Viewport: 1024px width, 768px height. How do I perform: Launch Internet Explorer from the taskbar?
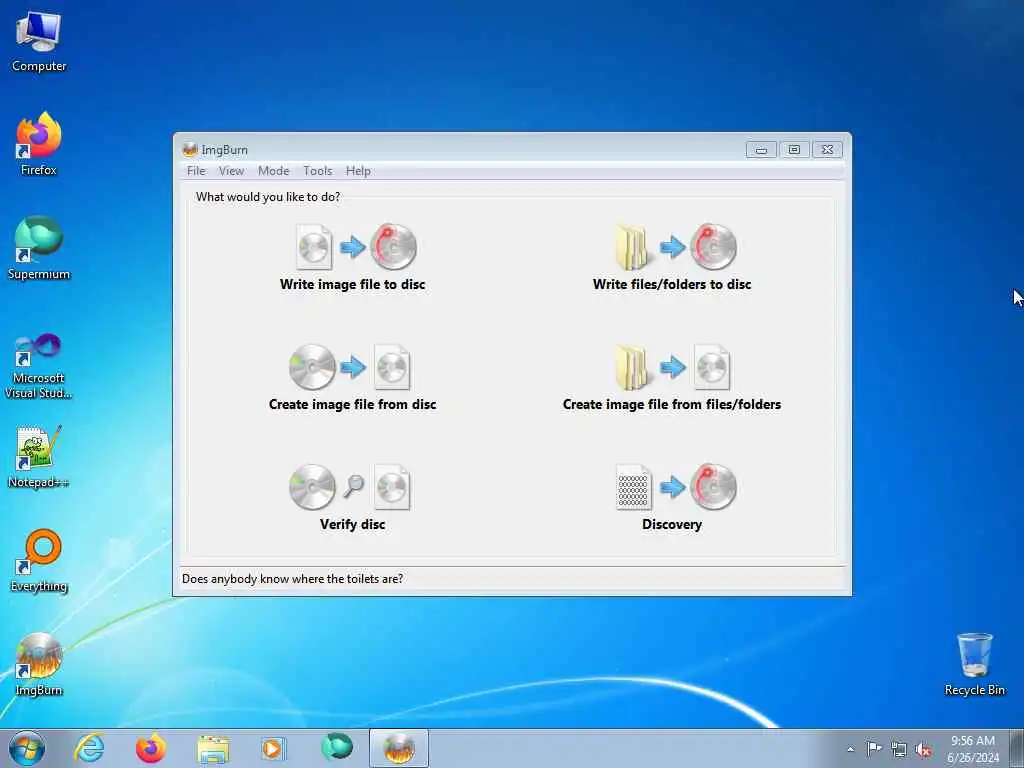[x=89, y=748]
